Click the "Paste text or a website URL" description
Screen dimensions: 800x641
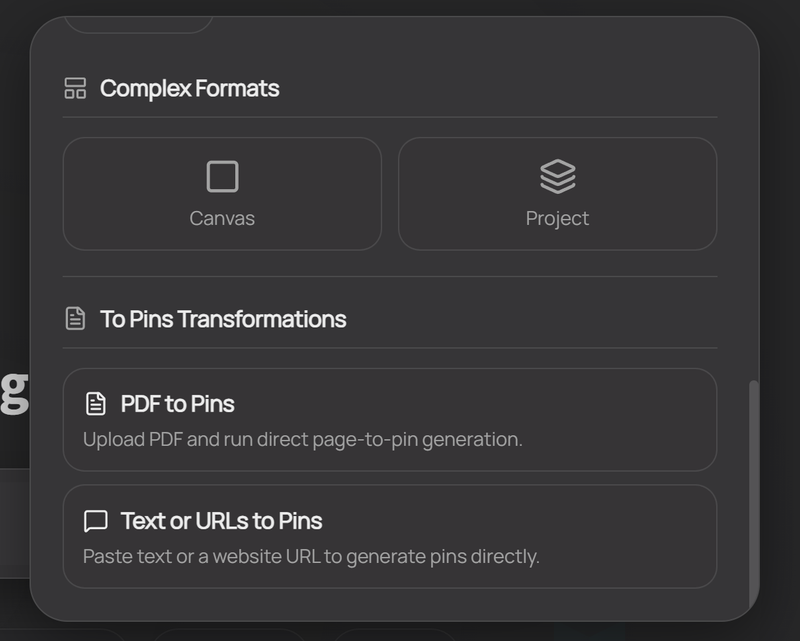tap(311, 556)
